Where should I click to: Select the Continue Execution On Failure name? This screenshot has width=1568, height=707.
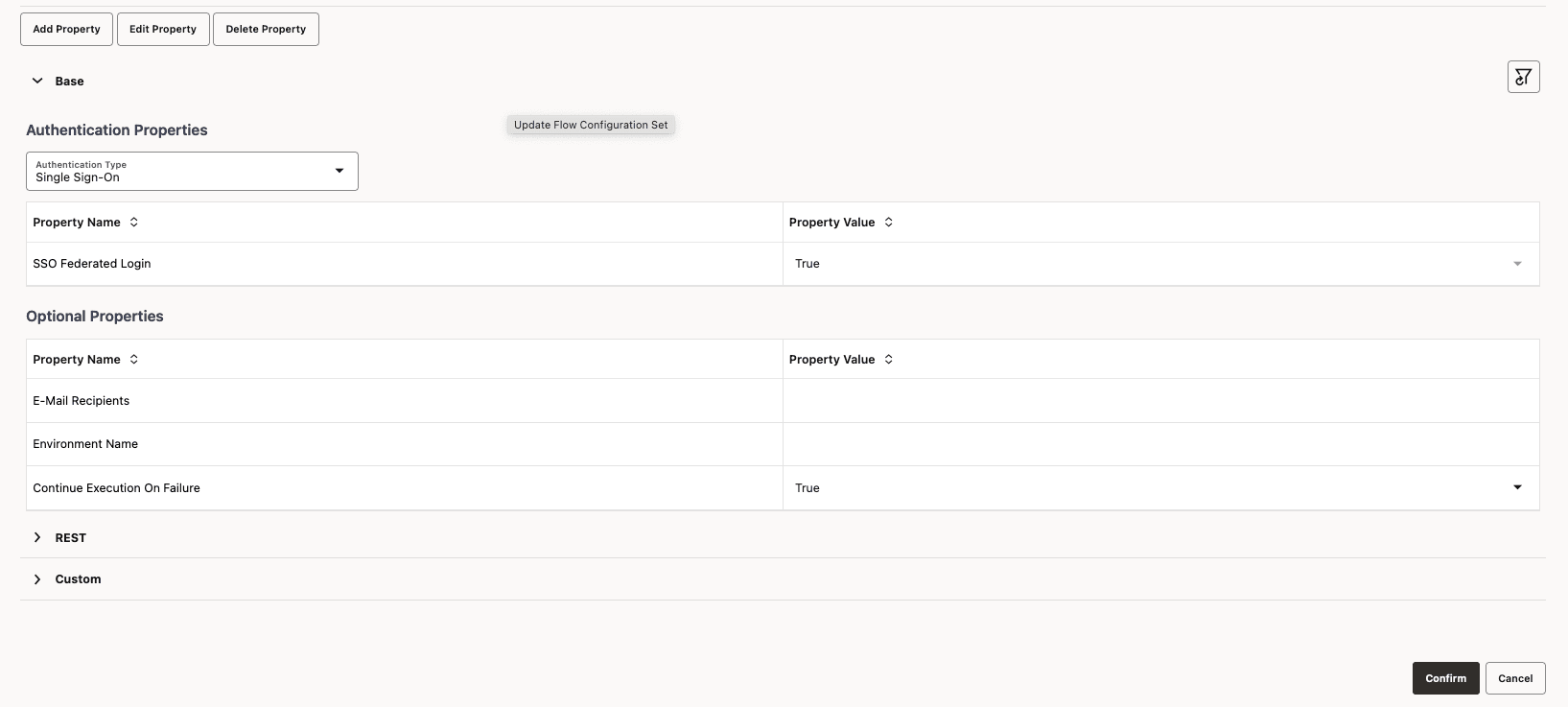tap(116, 488)
